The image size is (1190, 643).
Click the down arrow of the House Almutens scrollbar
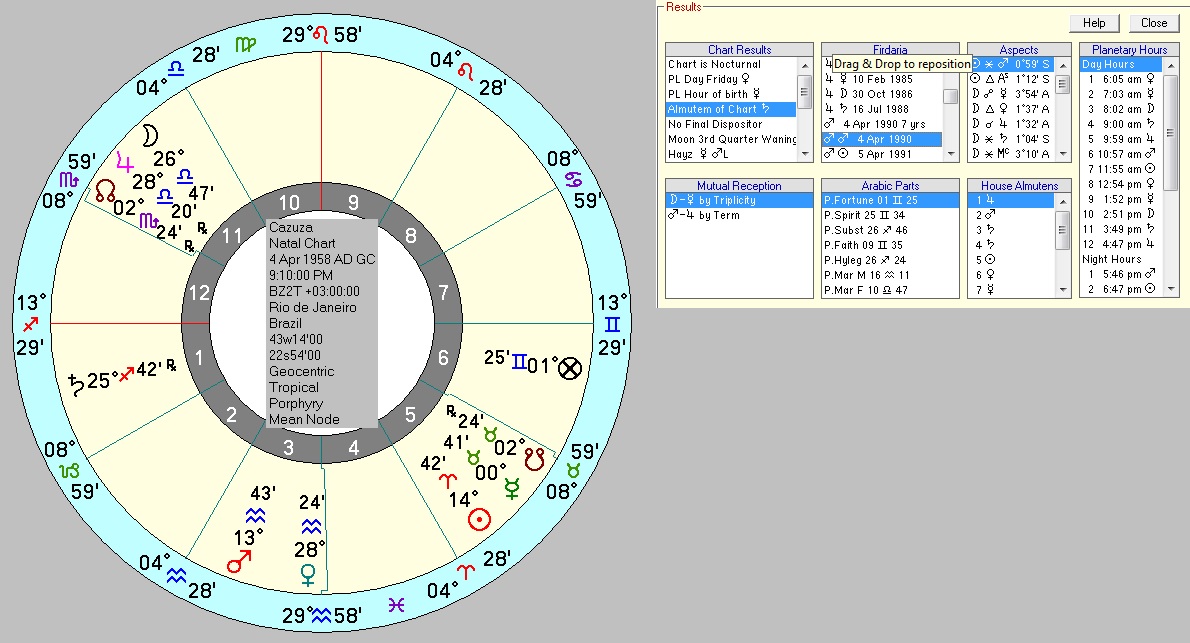(1062, 290)
